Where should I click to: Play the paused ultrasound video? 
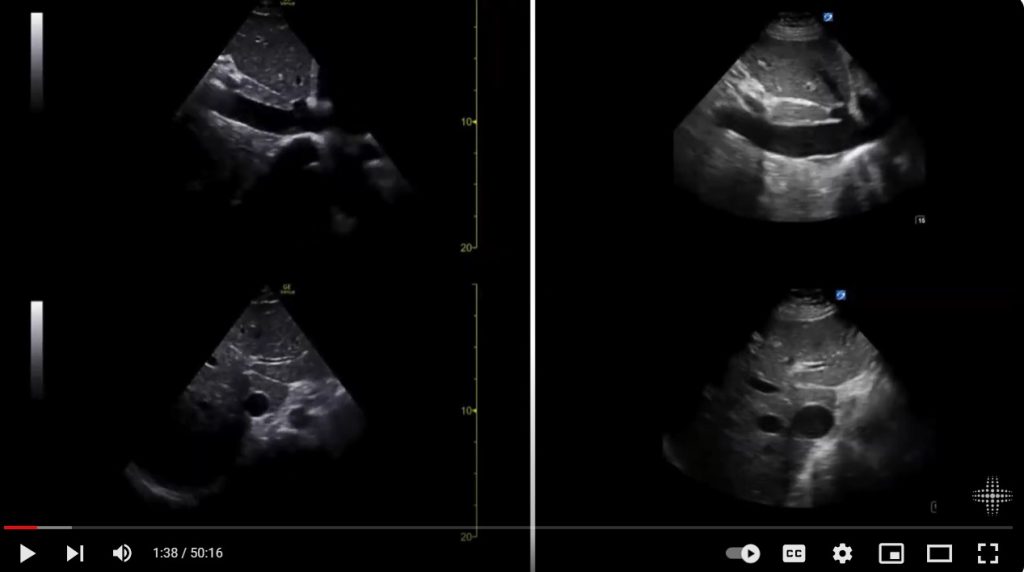coord(27,553)
